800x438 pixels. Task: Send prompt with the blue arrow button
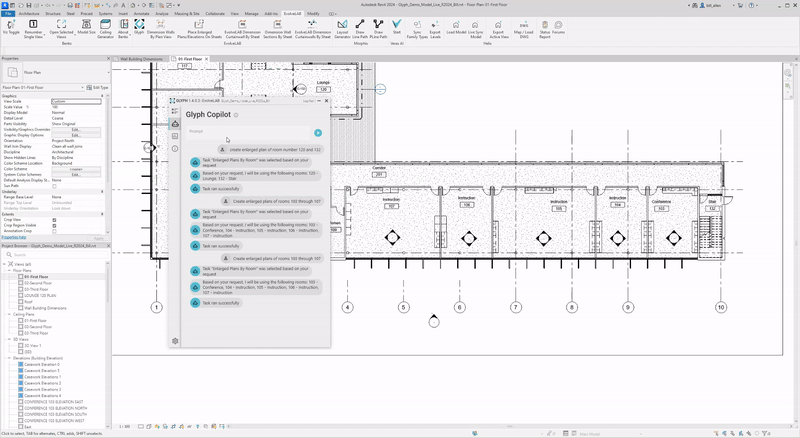point(318,132)
